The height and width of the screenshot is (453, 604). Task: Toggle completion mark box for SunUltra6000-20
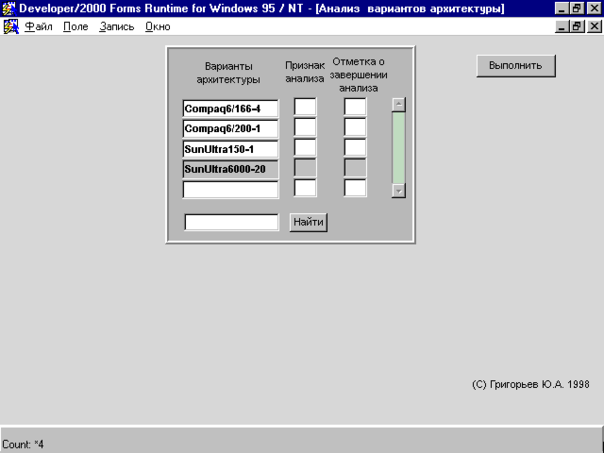click(355, 168)
